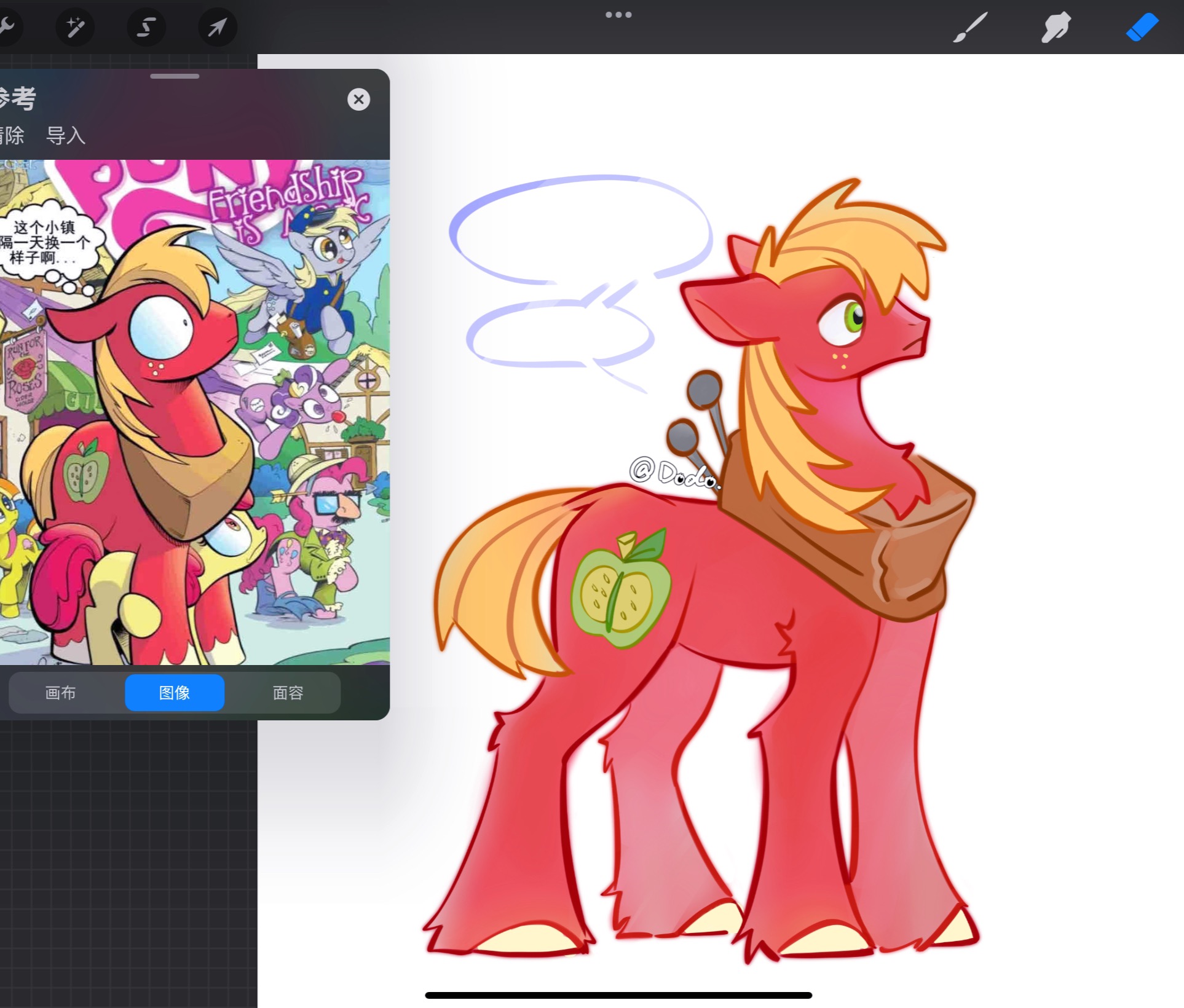This screenshot has width=1184, height=1008.
Task: Tap the comic reference image thumbnail
Action: tap(194, 412)
